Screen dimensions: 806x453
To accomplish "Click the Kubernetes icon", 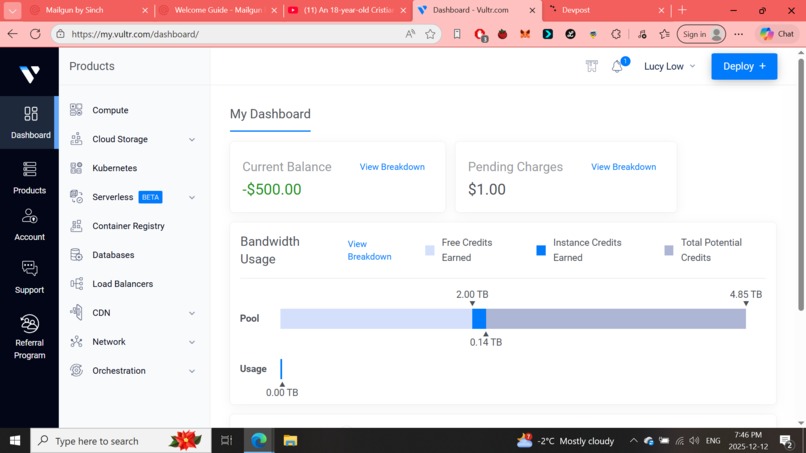I will (76, 168).
